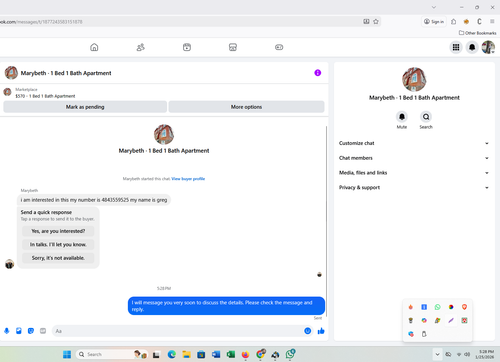Record a voice clip with microphone icon
Image resolution: width=500 pixels, height=362 pixels.
coord(7,331)
